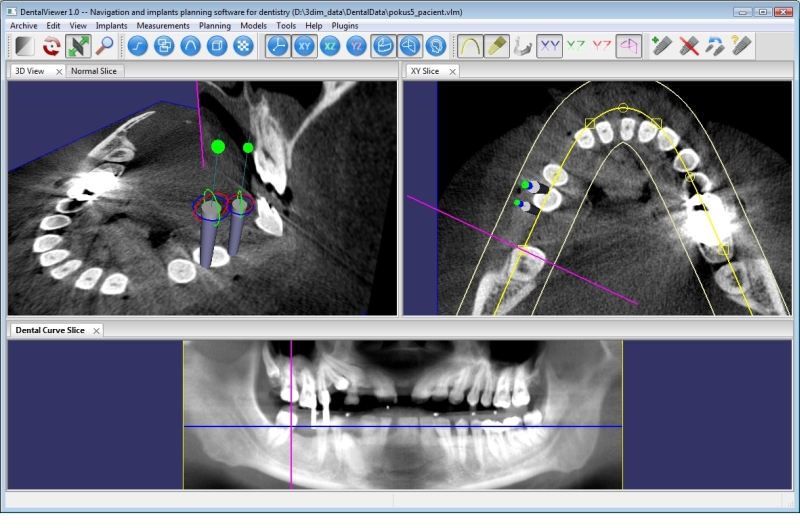Click the blue stacked windows circle icon
Screen dimensions: 800x530
[164, 46]
